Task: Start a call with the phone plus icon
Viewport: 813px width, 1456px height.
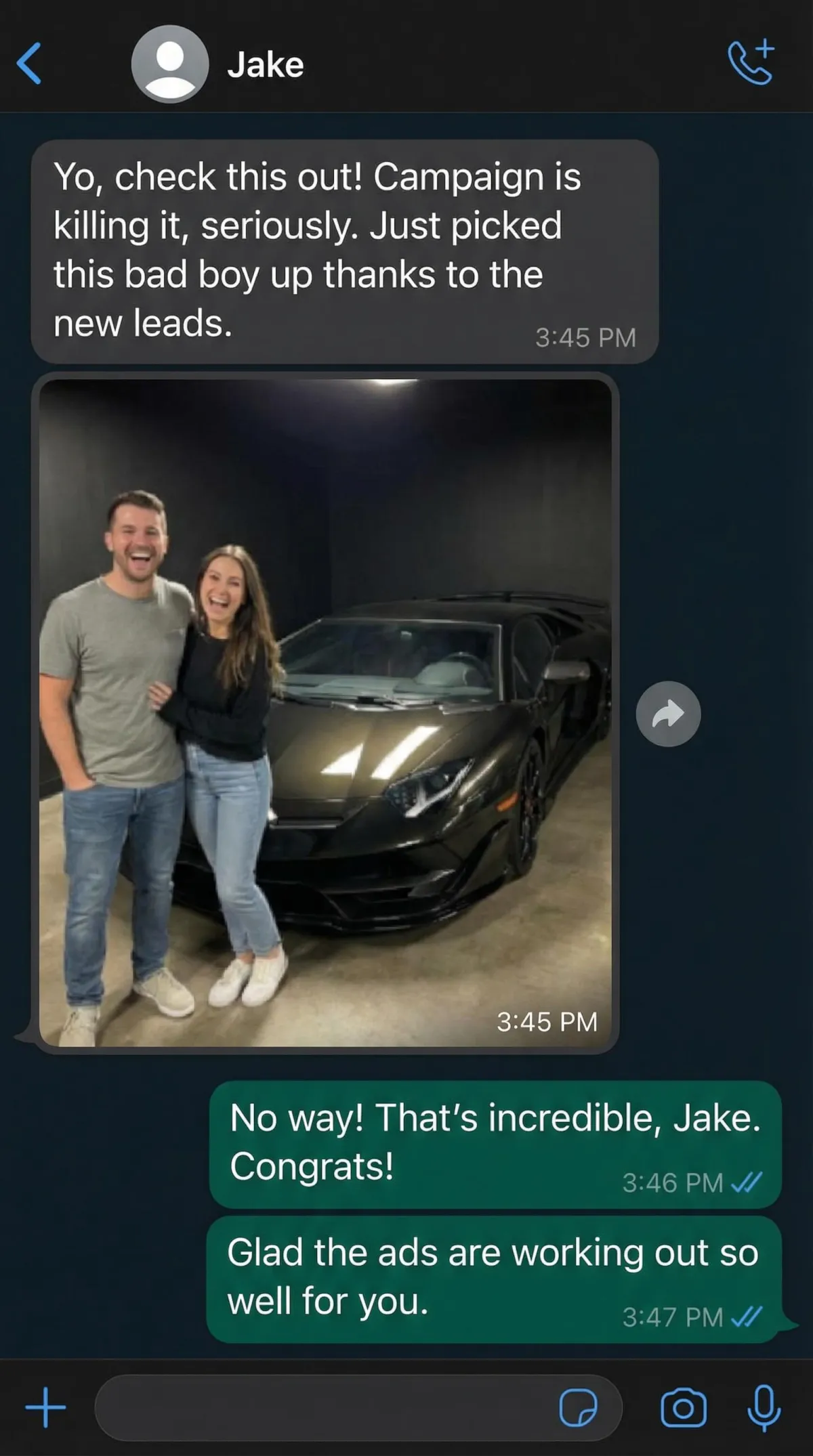Action: tap(751, 62)
